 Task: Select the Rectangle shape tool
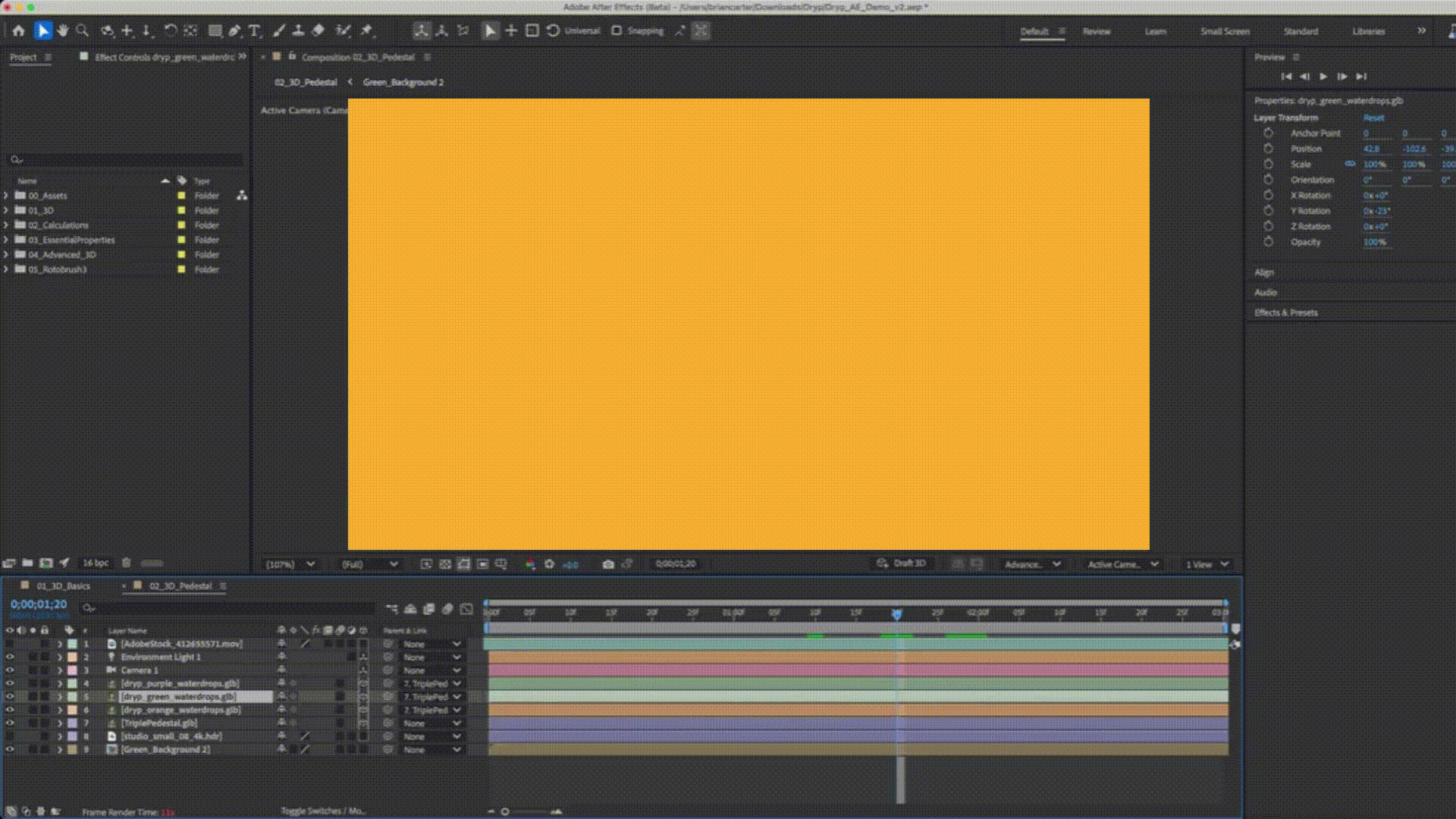point(215,31)
